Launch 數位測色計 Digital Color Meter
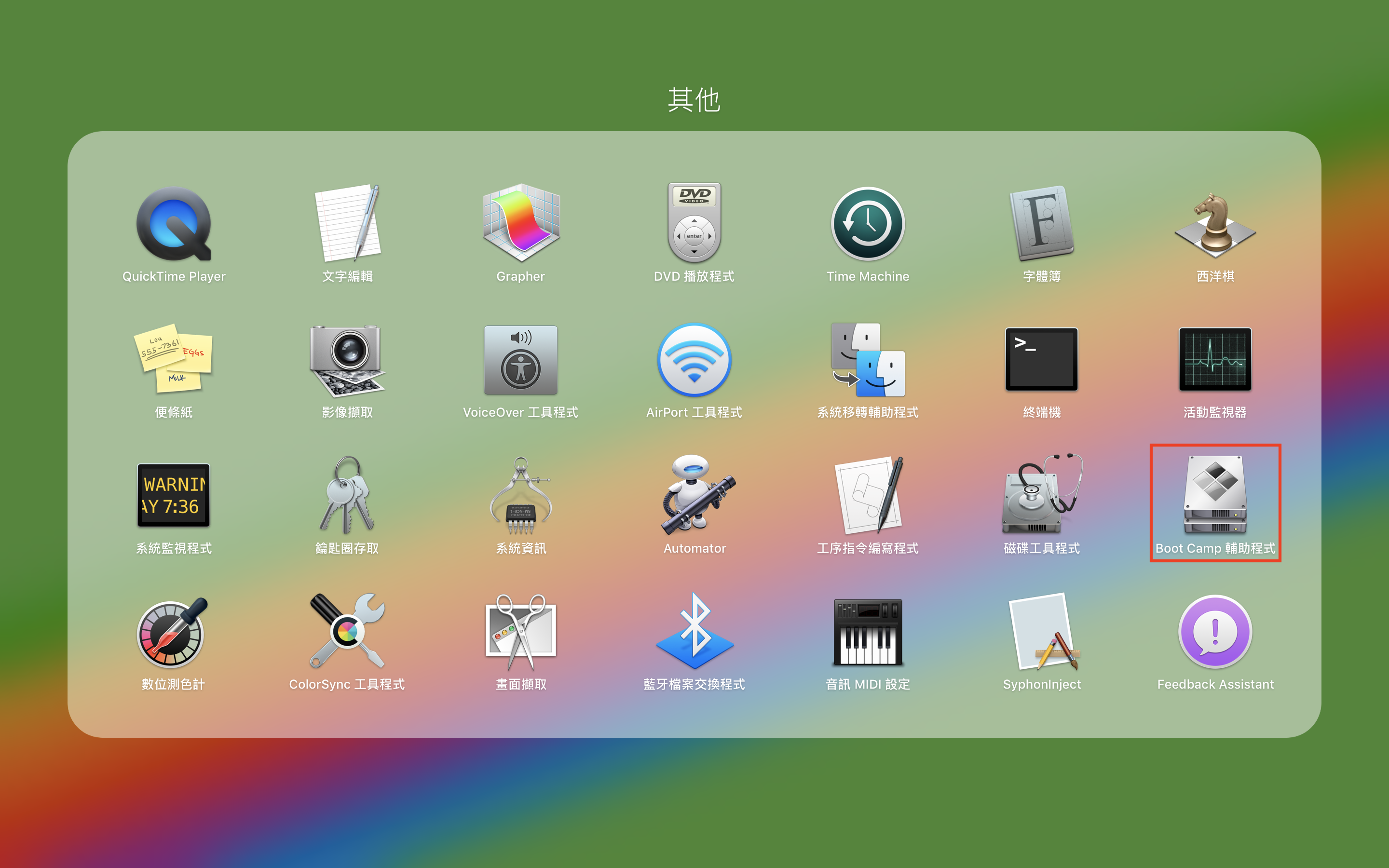1389x868 pixels. click(x=172, y=633)
